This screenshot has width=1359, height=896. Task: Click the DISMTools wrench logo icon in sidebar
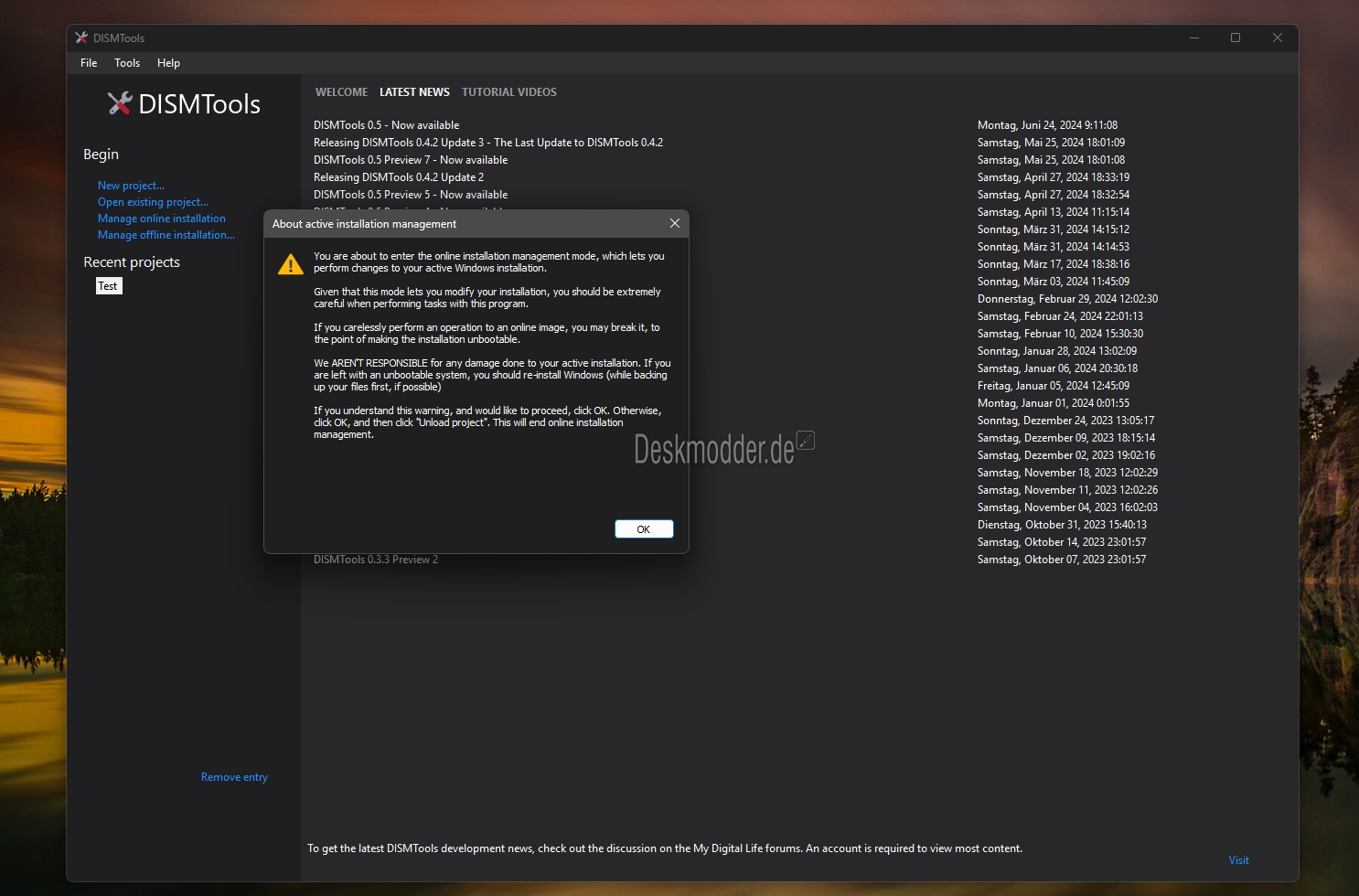click(120, 103)
